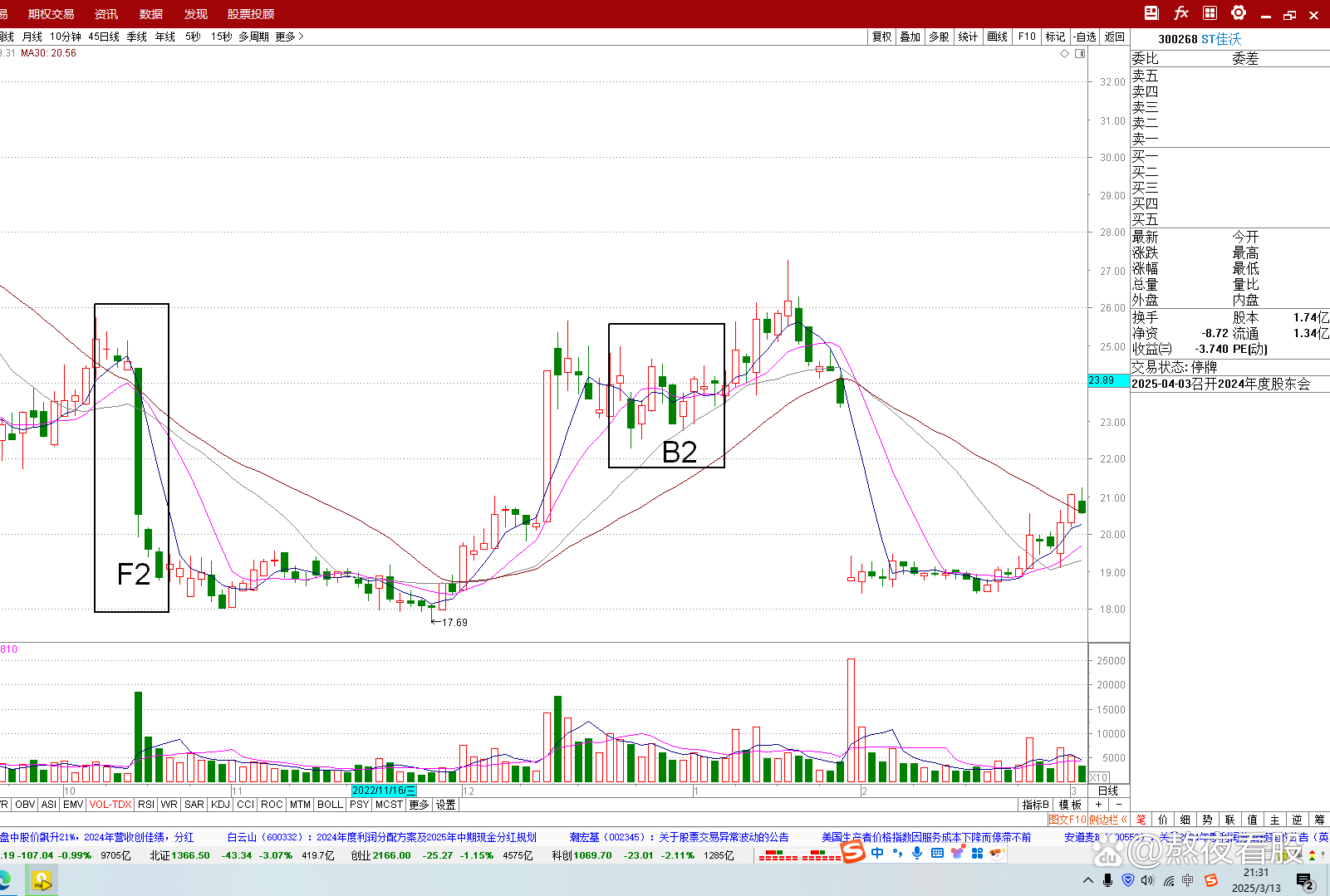Open the Sogou soft keyboard icon
This screenshot has height=896, width=1330.
(x=937, y=853)
